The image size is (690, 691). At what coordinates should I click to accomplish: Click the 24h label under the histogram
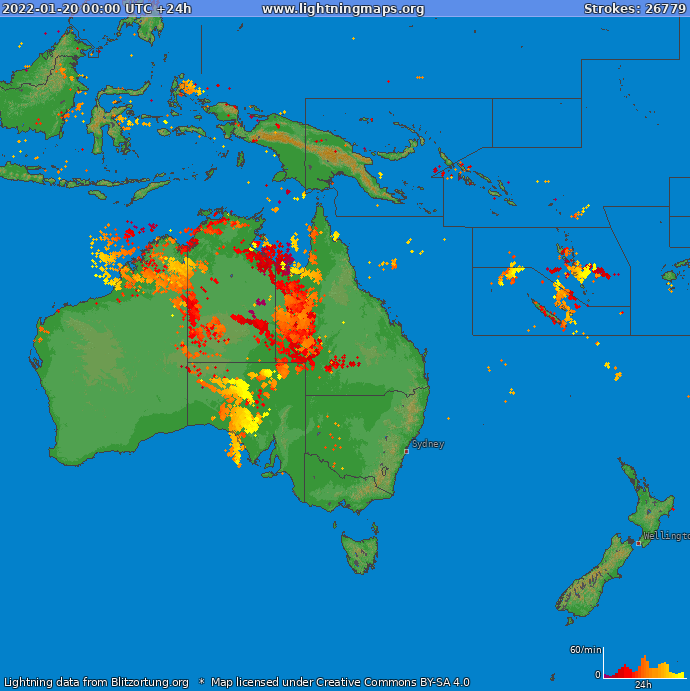click(643, 685)
